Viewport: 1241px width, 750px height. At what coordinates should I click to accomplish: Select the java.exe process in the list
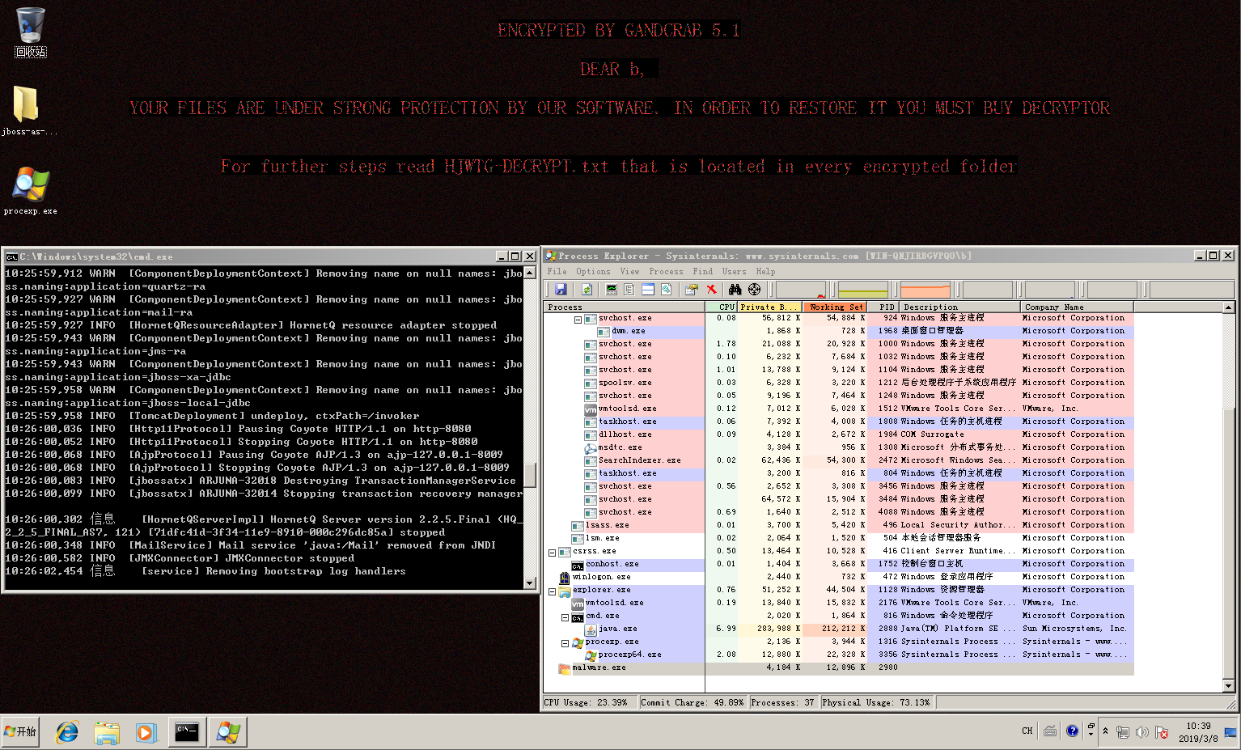(617, 629)
